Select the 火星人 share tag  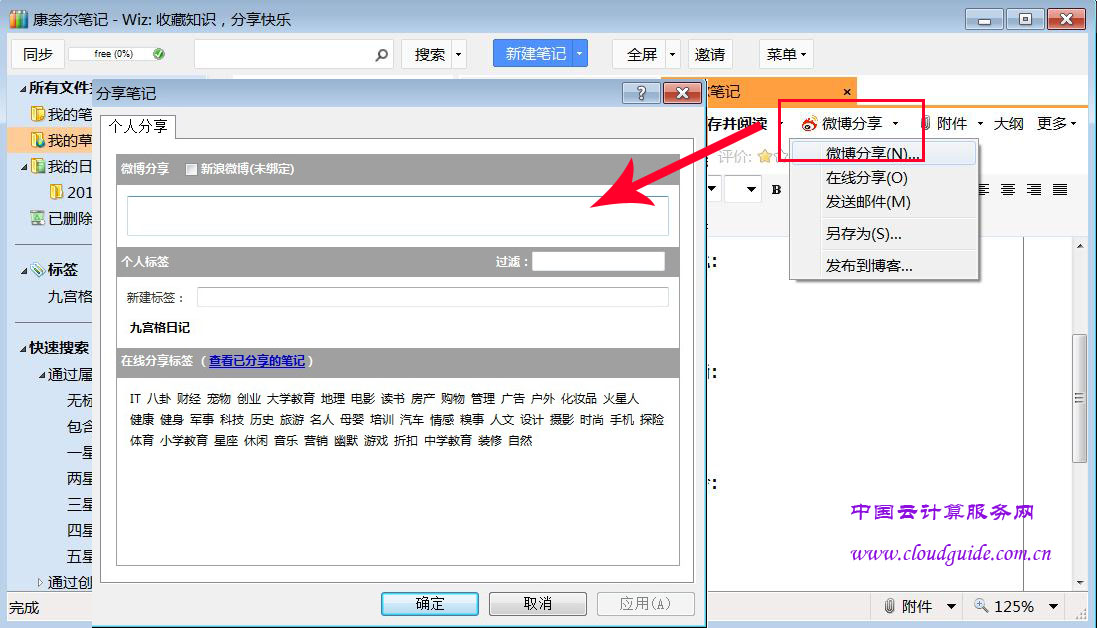point(621,399)
